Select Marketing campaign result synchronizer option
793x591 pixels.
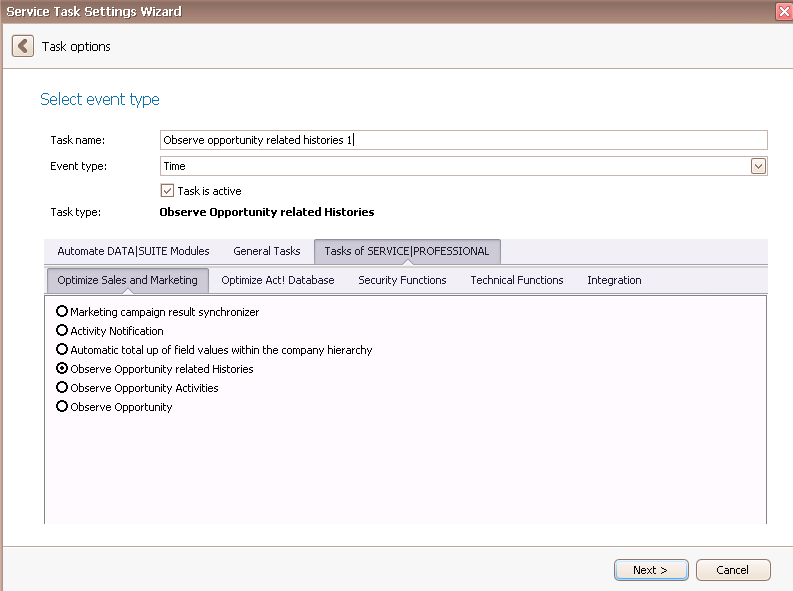(157, 312)
